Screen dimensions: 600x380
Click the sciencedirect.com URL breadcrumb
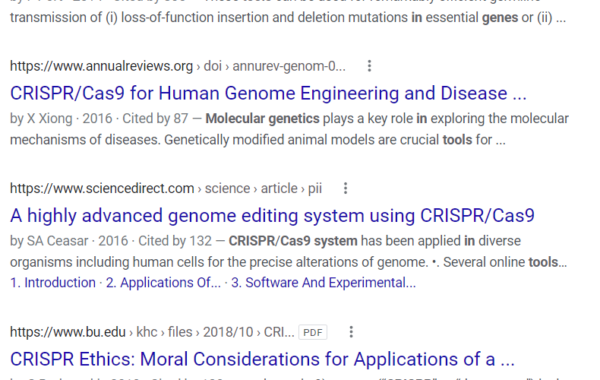pyautogui.click(x=166, y=188)
